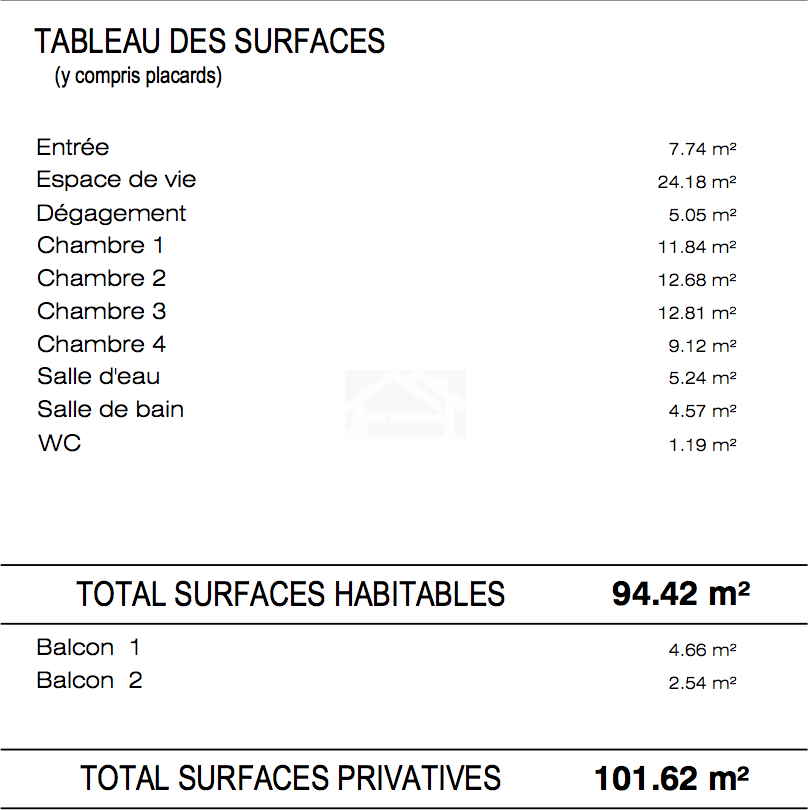
Task: Click the TABLEAU DES SURFACES title
Action: tap(210, 41)
